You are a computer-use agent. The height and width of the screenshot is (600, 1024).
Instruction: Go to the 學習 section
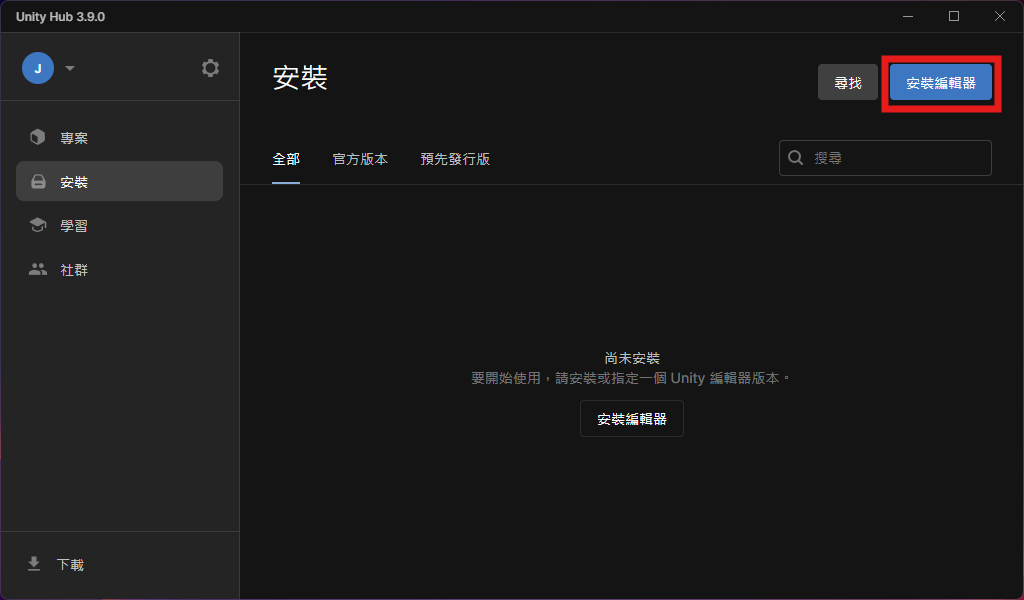coord(120,225)
